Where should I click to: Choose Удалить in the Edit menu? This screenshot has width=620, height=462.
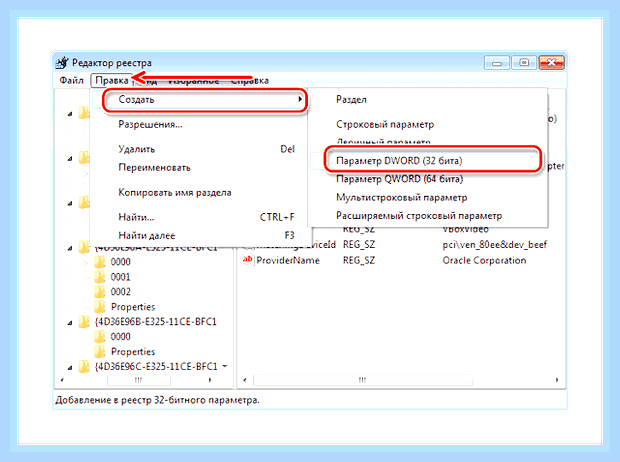pyautogui.click(x=136, y=149)
